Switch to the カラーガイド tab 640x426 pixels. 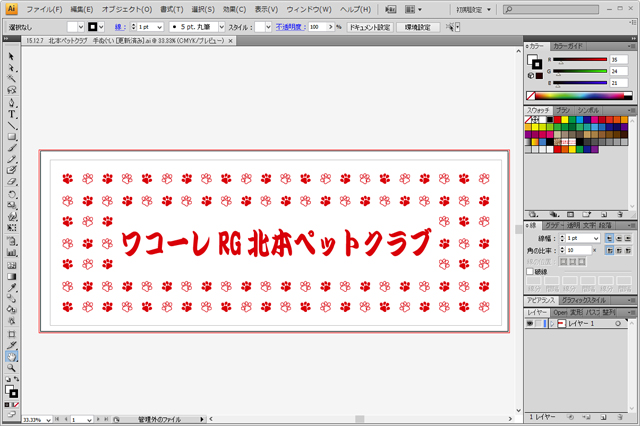pos(569,46)
